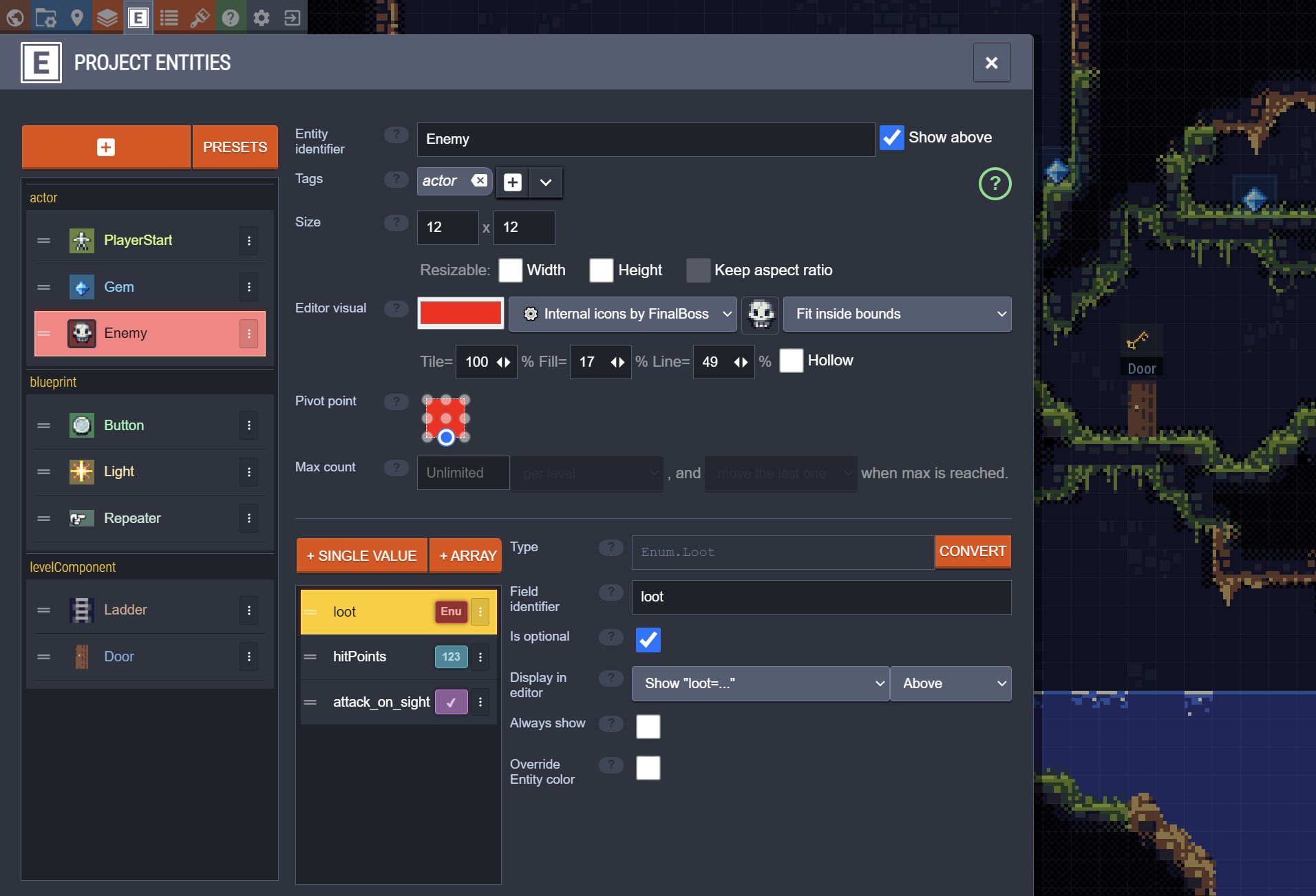Toggle the Show above checkbox

coord(892,138)
